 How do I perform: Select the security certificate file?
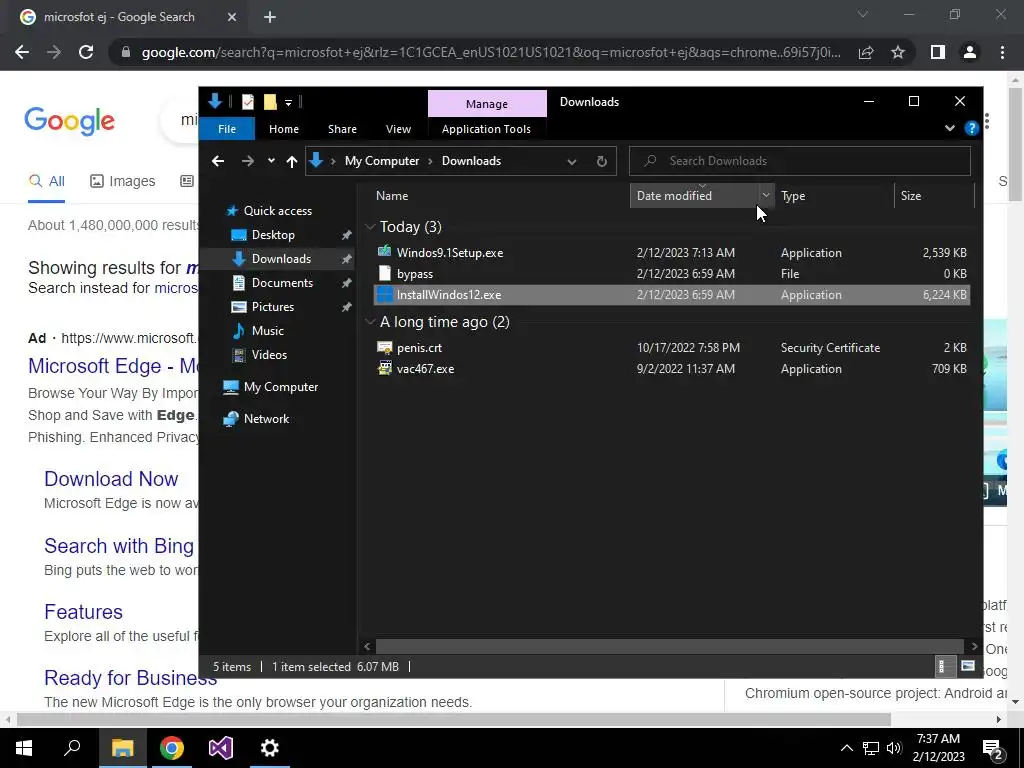(671, 347)
